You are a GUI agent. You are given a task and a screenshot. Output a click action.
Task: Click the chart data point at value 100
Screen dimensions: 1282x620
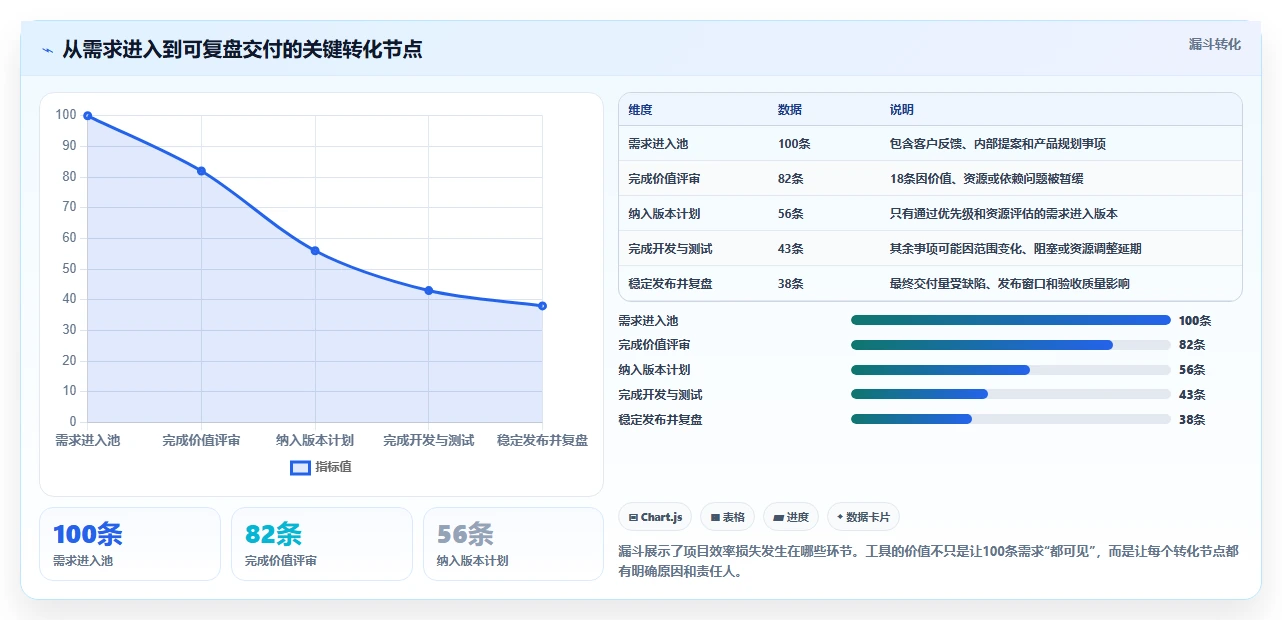(x=88, y=116)
